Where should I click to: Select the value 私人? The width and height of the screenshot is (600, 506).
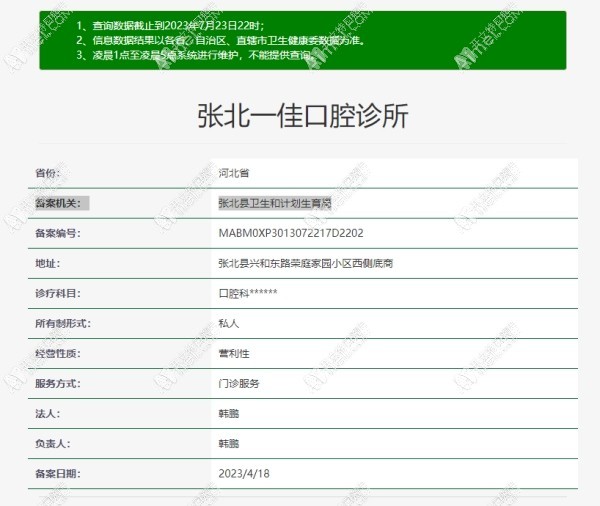[229, 323]
